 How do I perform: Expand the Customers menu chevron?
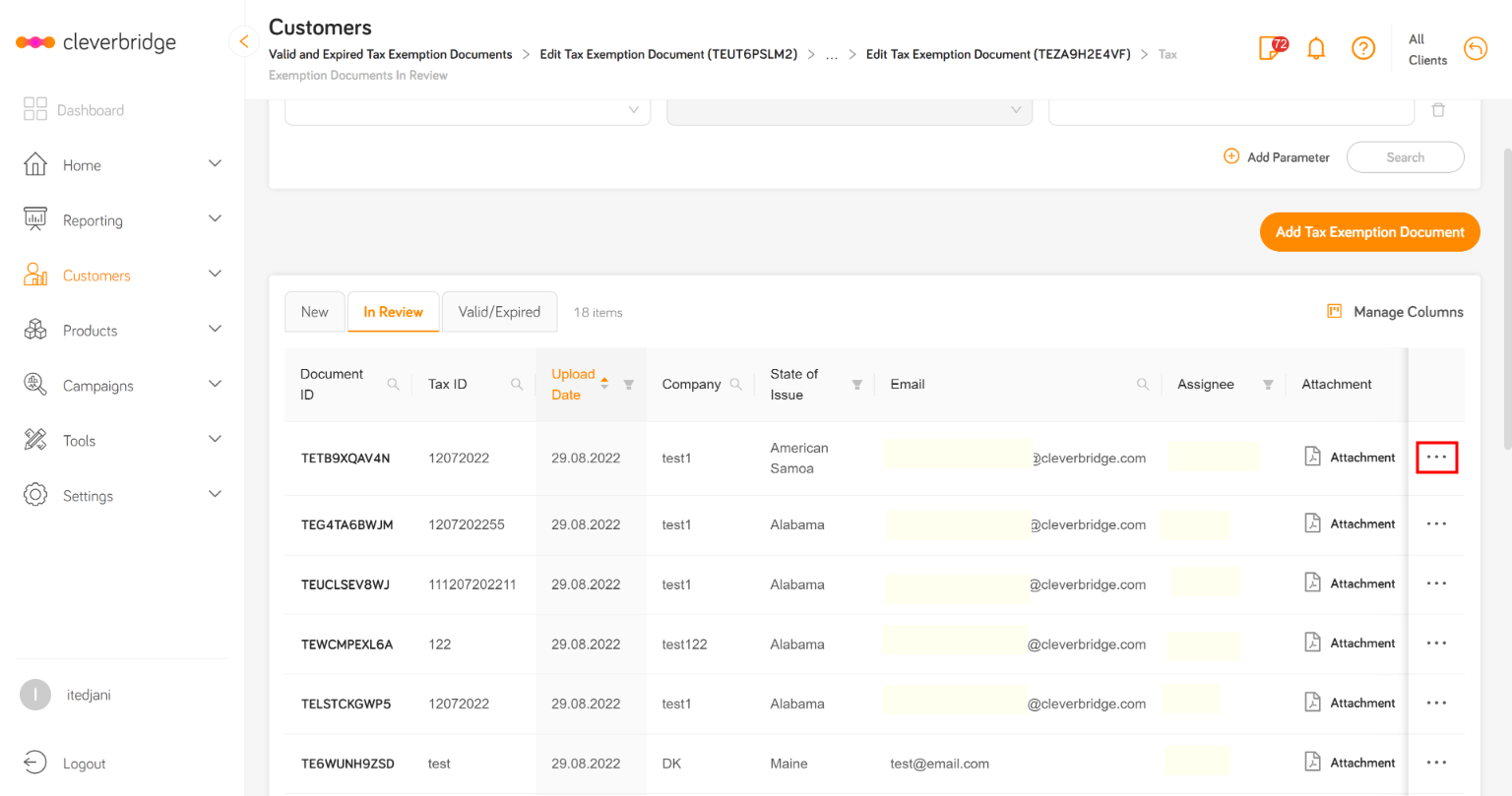(x=215, y=274)
